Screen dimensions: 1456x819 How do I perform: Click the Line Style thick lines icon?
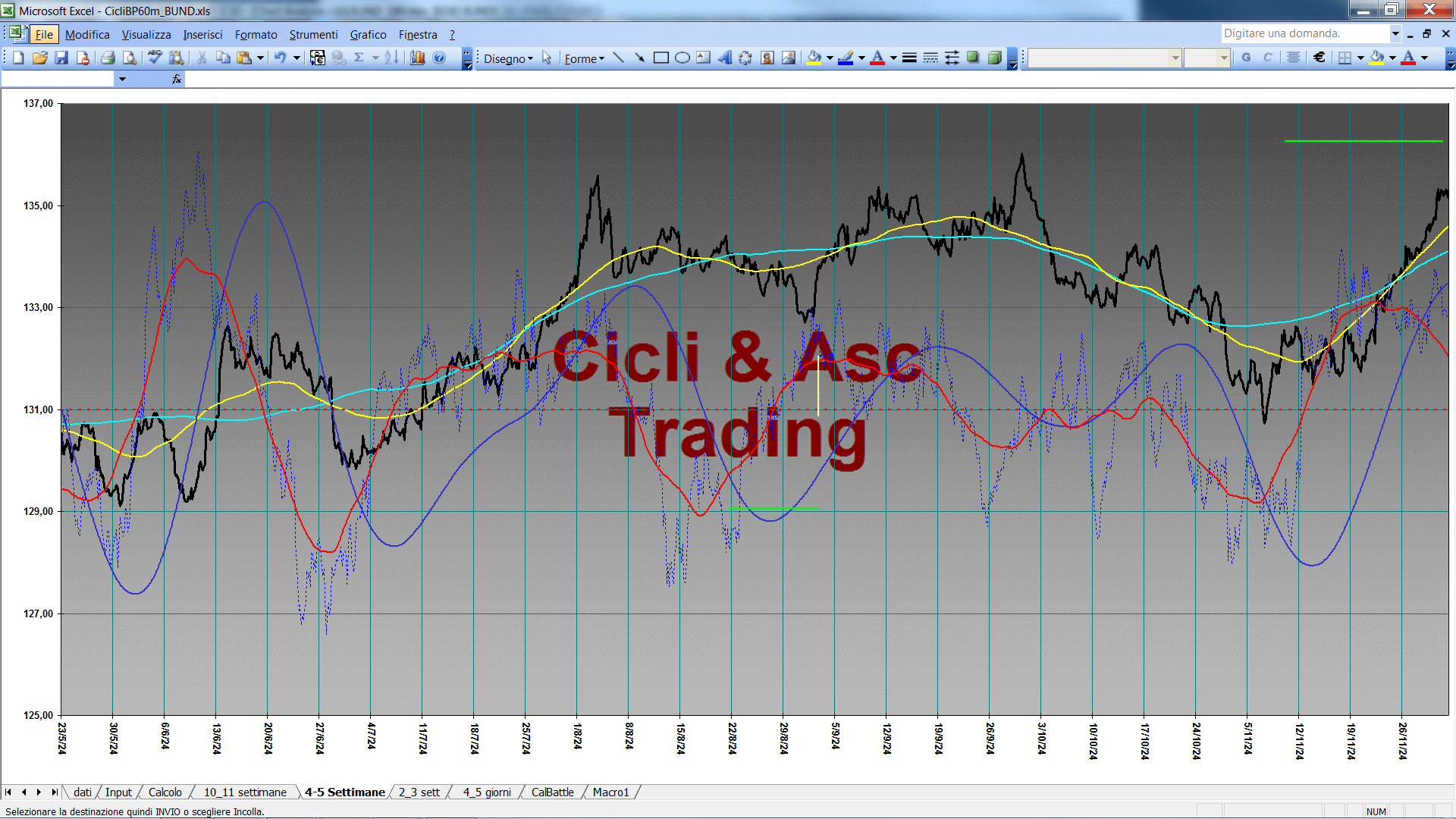pos(909,58)
